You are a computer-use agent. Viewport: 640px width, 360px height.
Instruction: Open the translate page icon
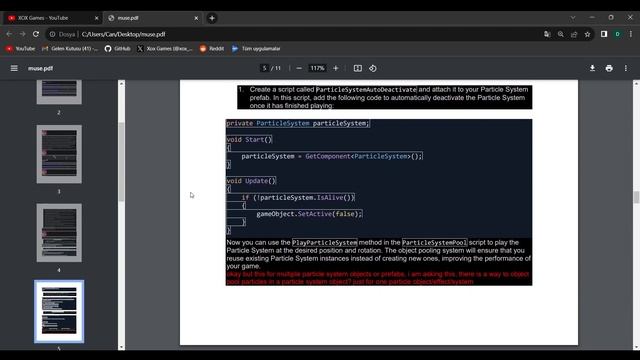pos(547,34)
